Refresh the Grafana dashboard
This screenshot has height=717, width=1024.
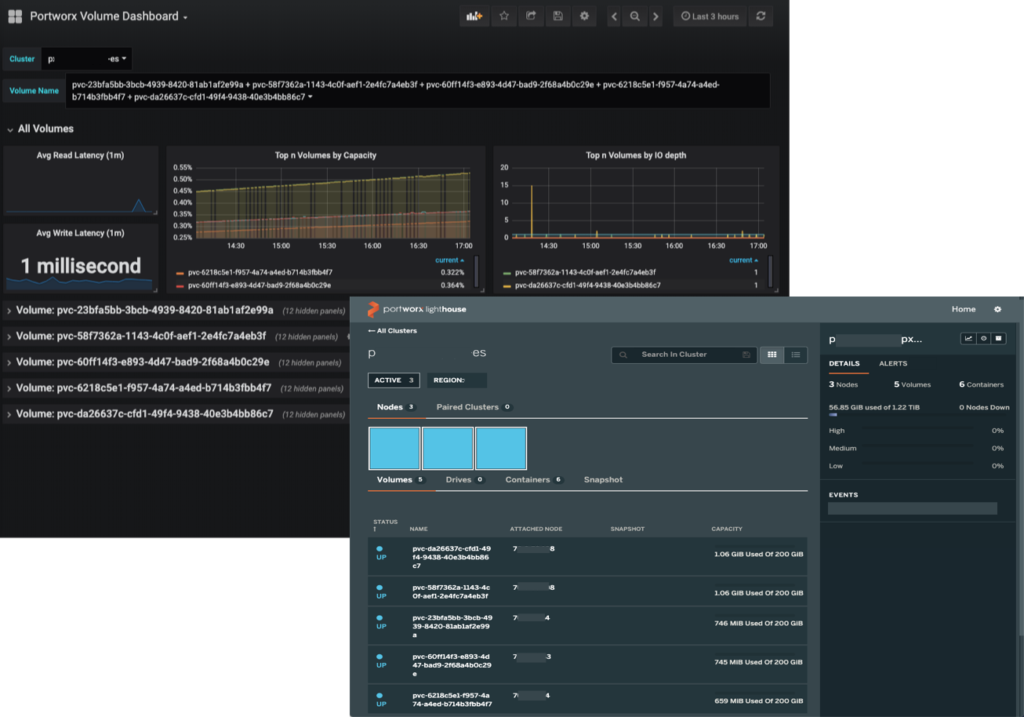click(x=762, y=17)
